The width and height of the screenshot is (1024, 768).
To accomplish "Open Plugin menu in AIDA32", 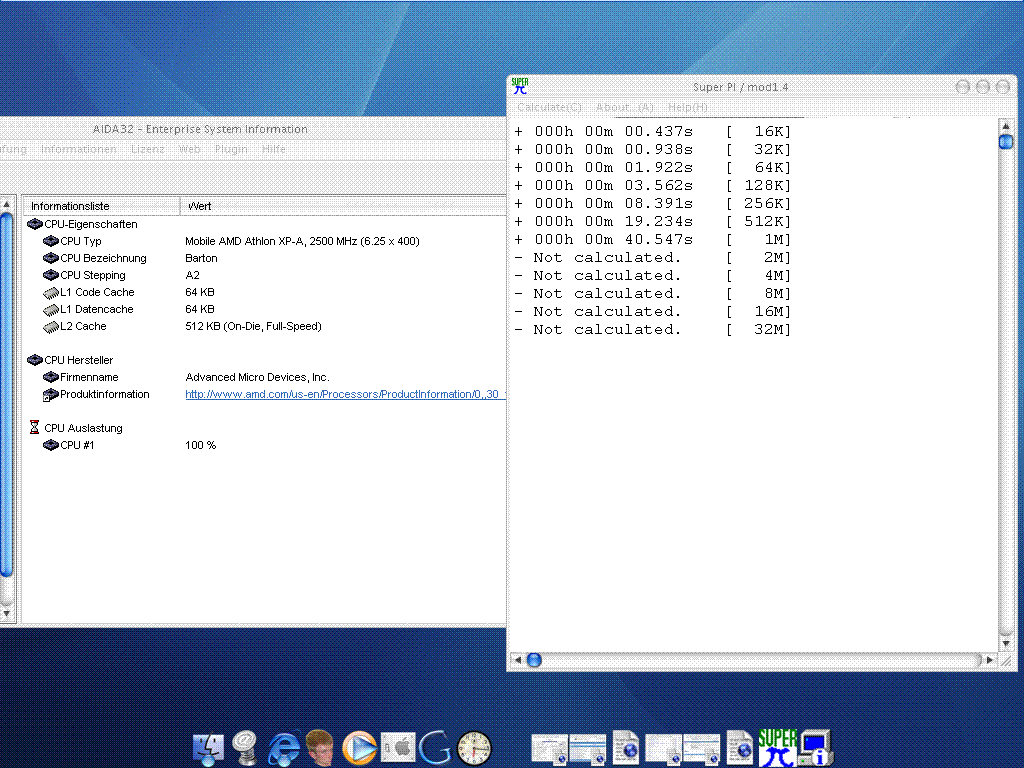I will tap(231, 149).
